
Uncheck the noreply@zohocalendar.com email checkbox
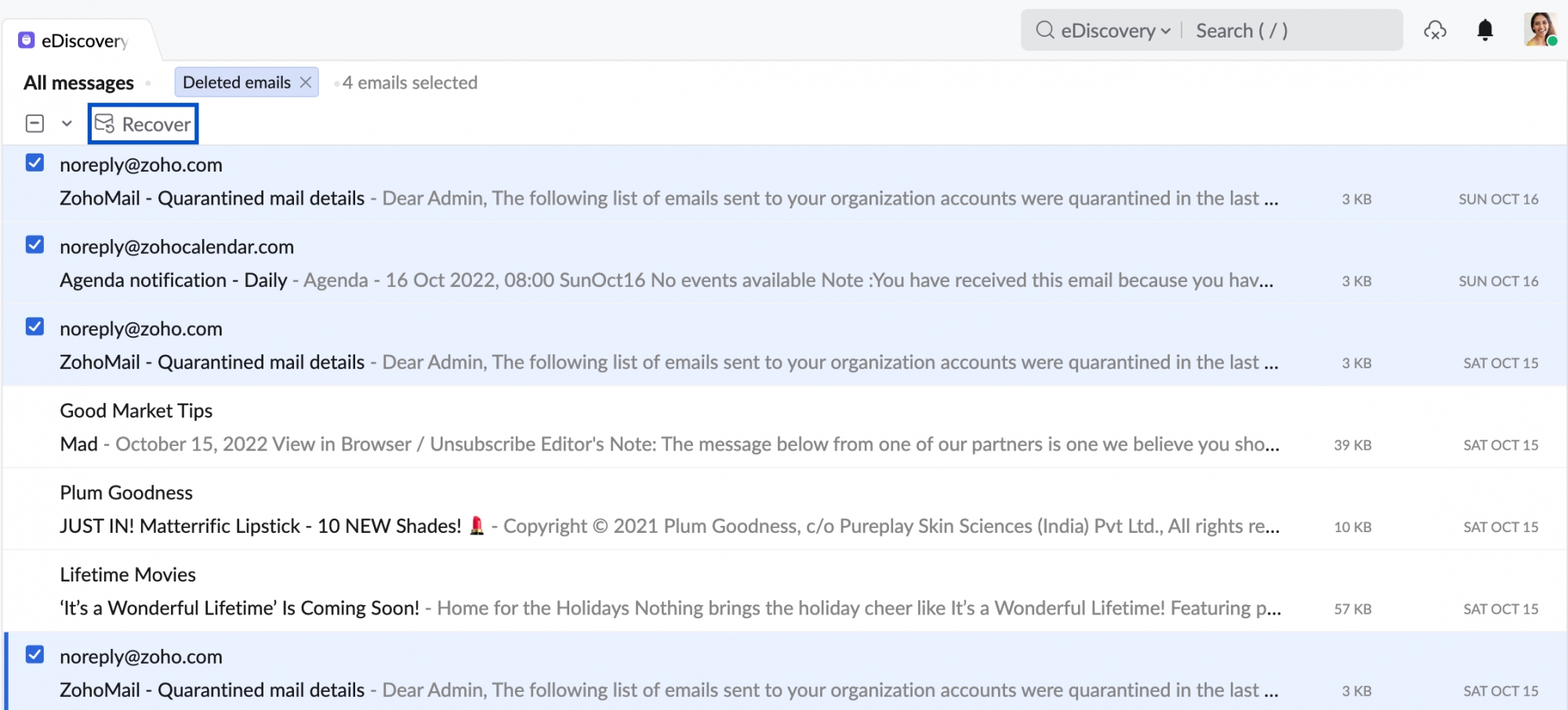tap(34, 245)
